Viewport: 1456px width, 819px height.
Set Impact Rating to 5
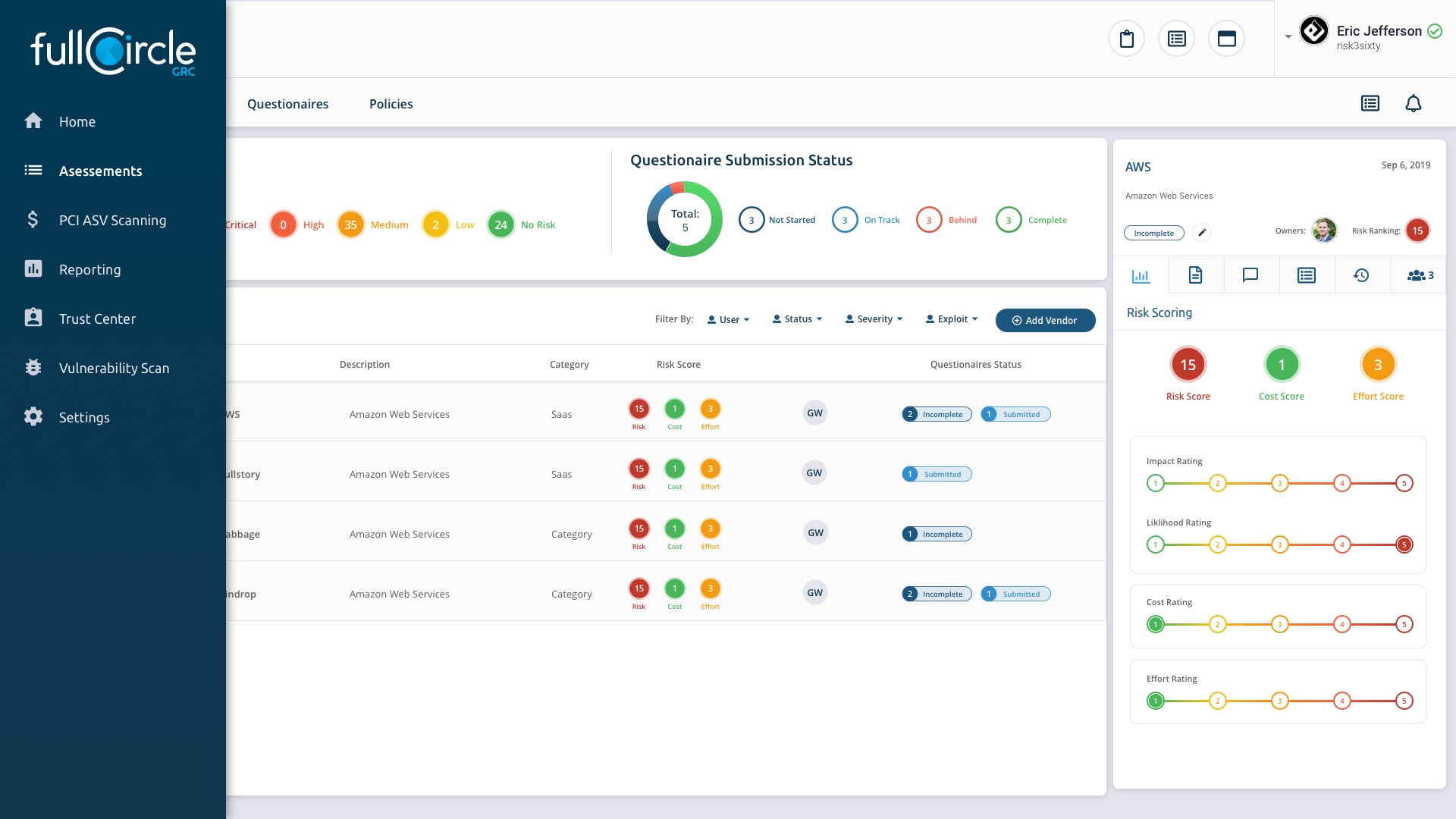[x=1404, y=483]
